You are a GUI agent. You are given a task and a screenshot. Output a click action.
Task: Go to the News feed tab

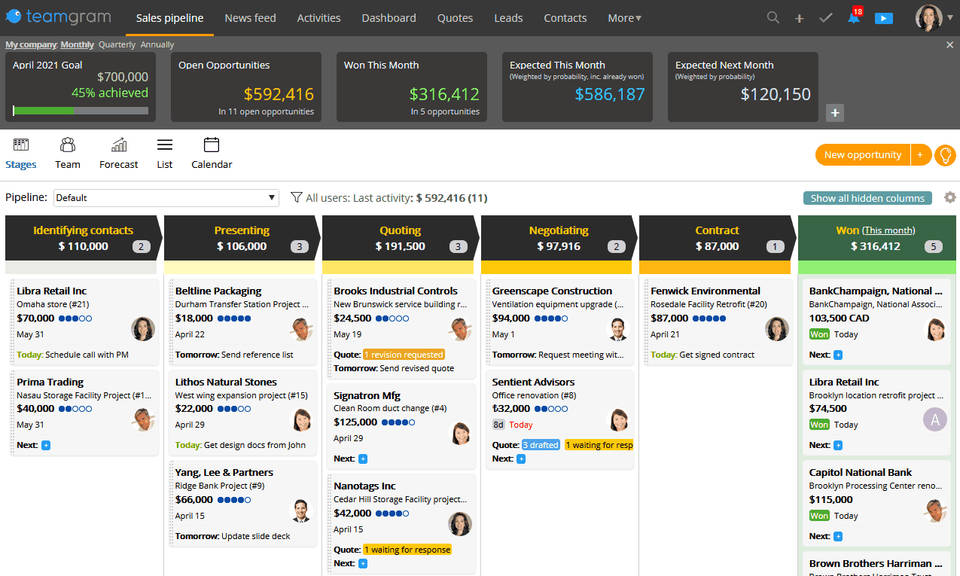pos(250,18)
